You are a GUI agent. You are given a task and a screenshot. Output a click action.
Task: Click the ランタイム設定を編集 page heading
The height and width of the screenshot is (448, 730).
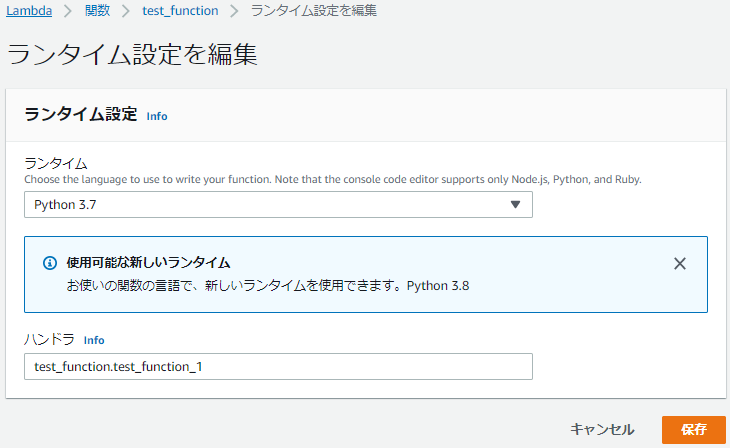(x=133, y=55)
